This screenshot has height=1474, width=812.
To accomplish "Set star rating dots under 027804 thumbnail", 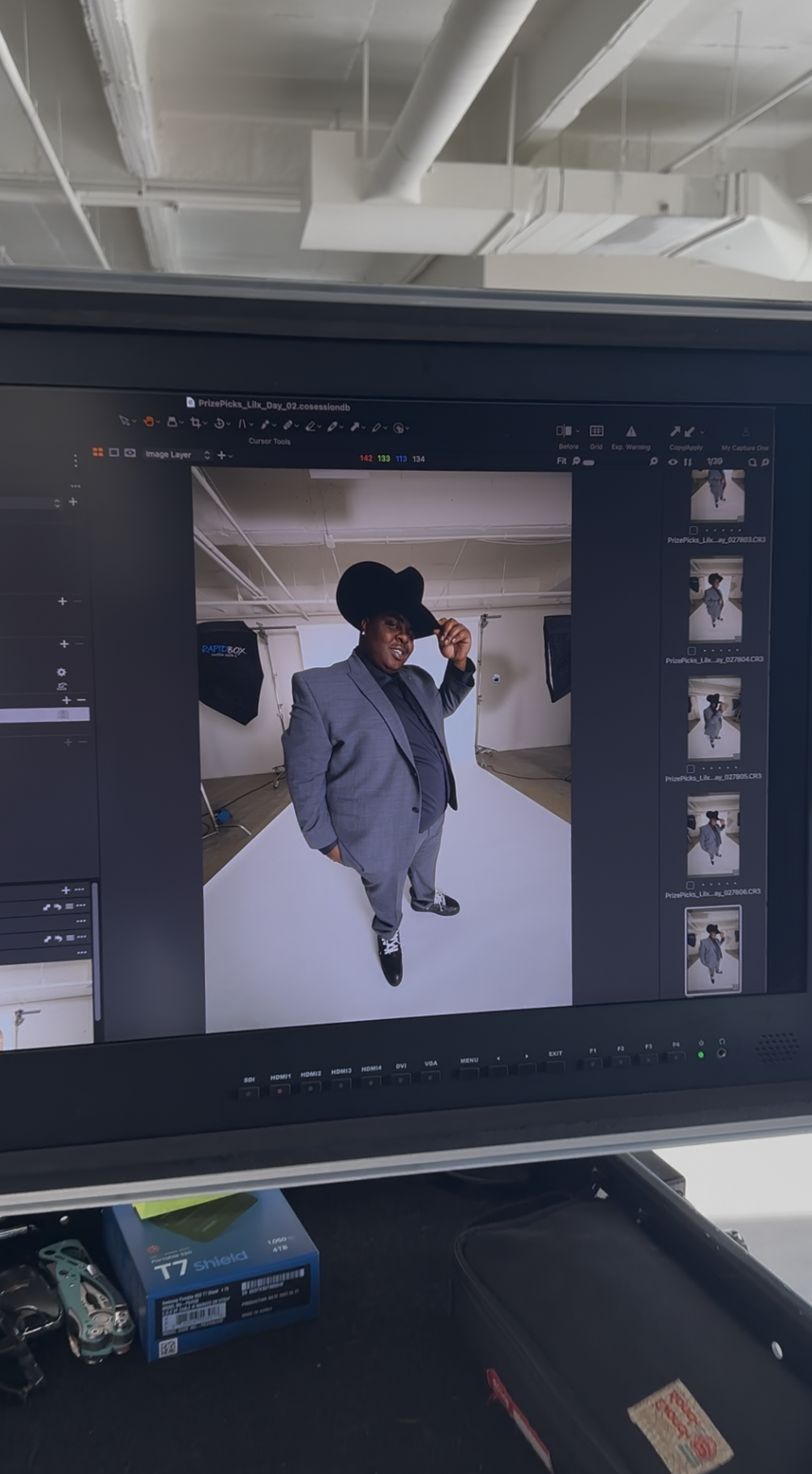I will tap(722, 650).
